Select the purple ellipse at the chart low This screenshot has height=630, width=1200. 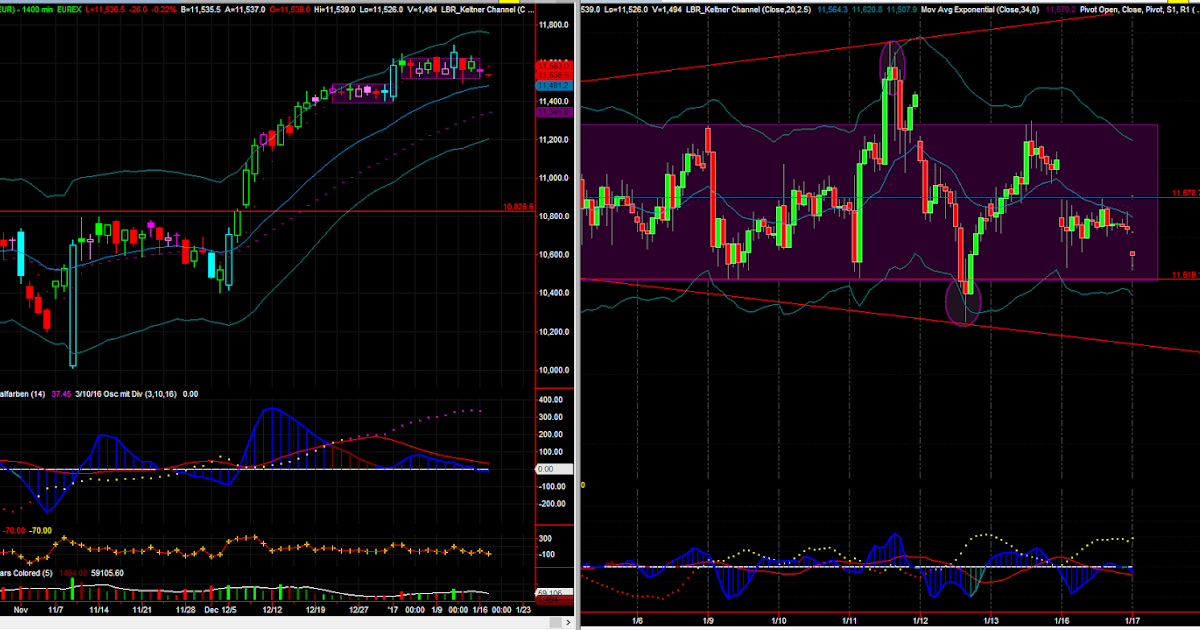(964, 302)
